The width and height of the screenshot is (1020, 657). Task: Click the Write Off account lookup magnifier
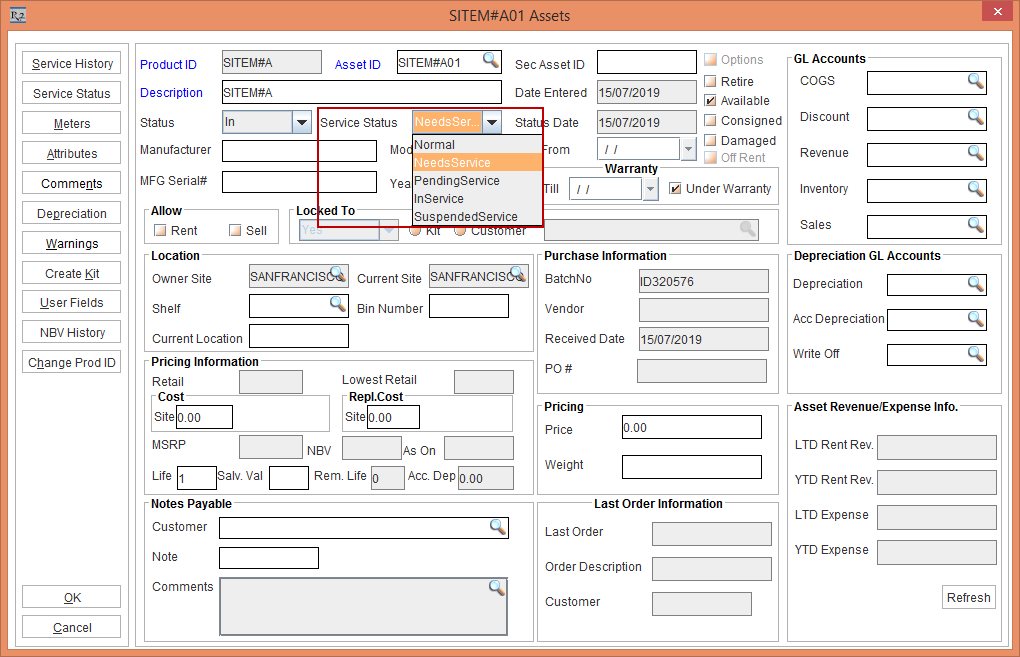(x=976, y=354)
